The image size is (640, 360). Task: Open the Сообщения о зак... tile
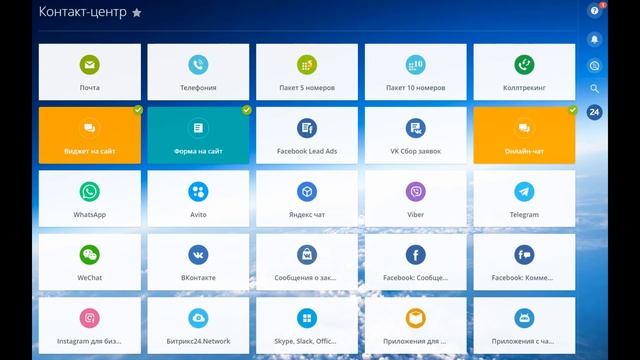pos(307,262)
